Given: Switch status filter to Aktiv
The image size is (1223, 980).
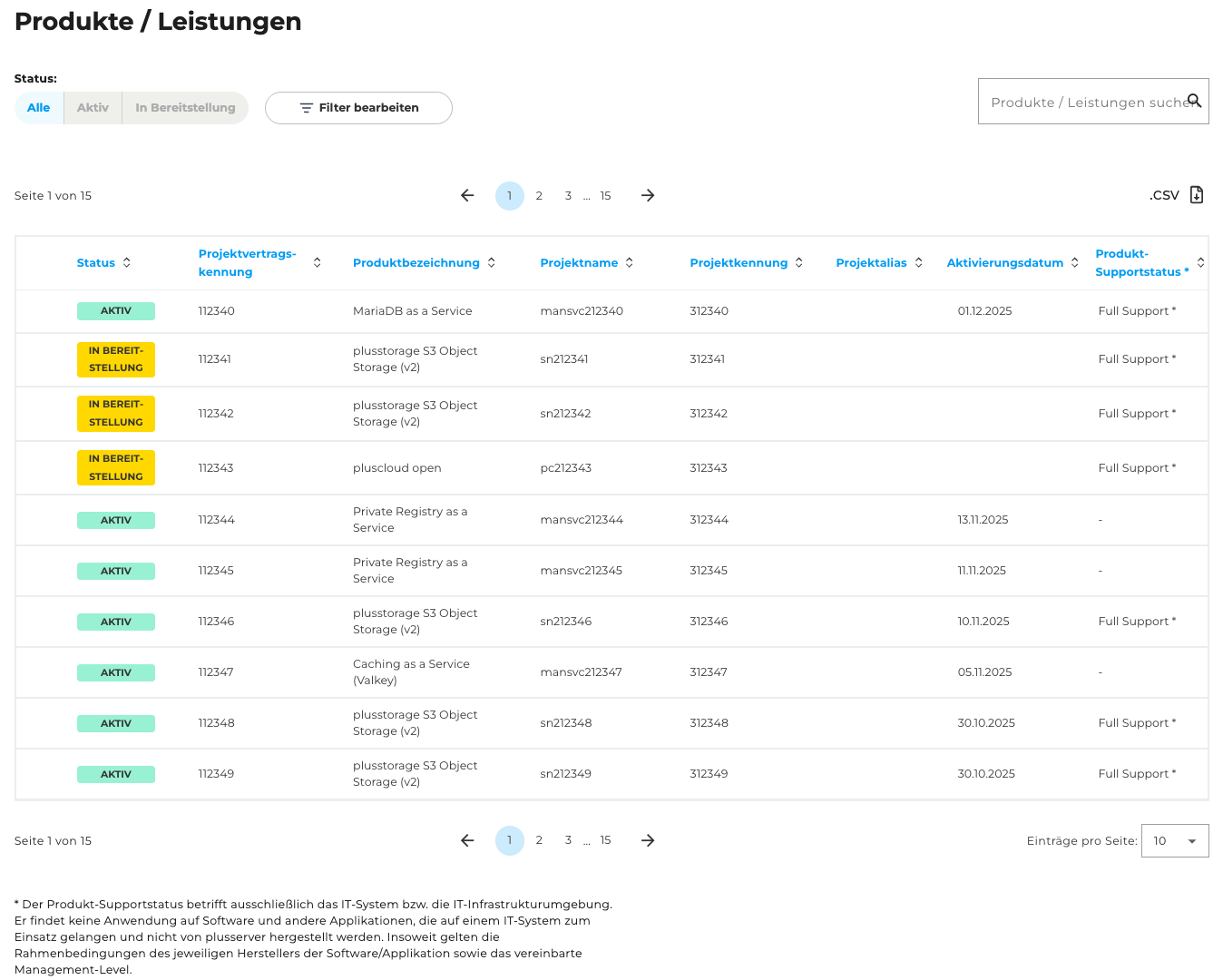Looking at the screenshot, I should [x=93, y=108].
